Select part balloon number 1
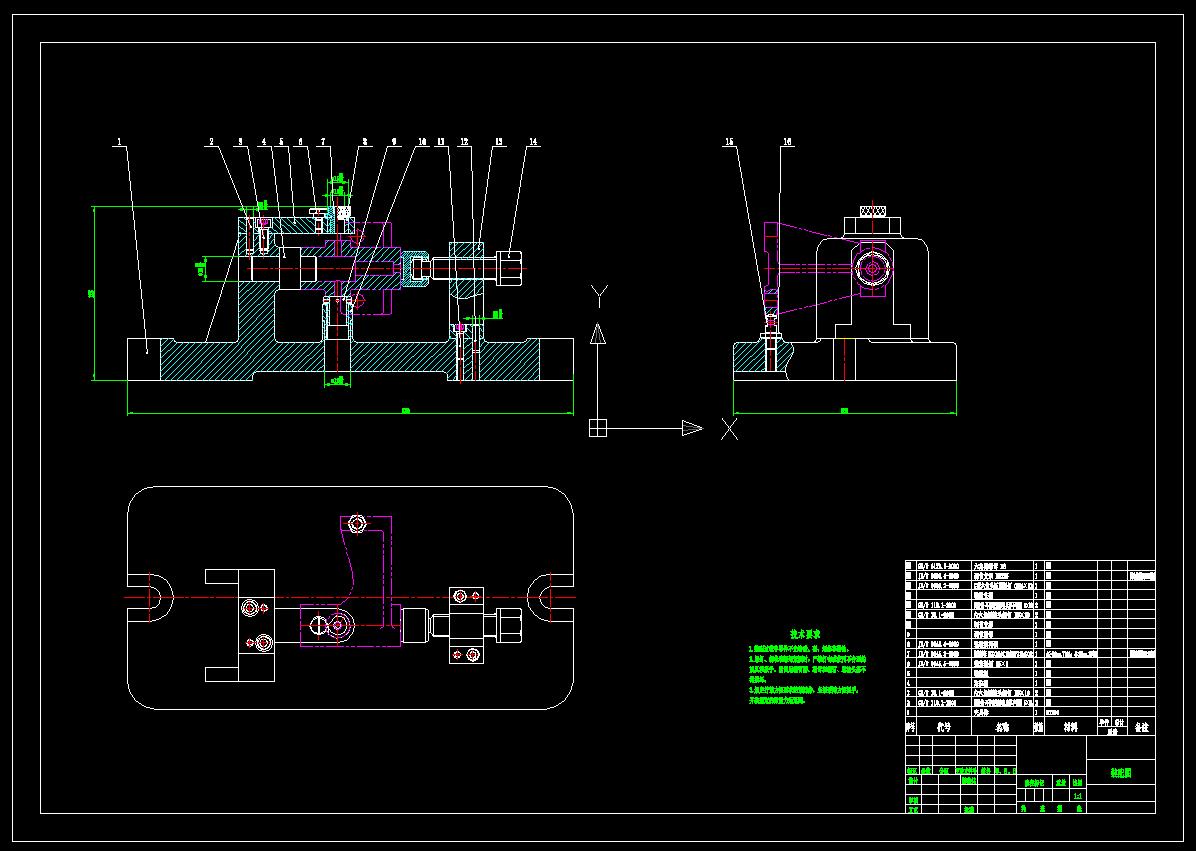Viewport: 1196px width, 851px height. coord(120,142)
